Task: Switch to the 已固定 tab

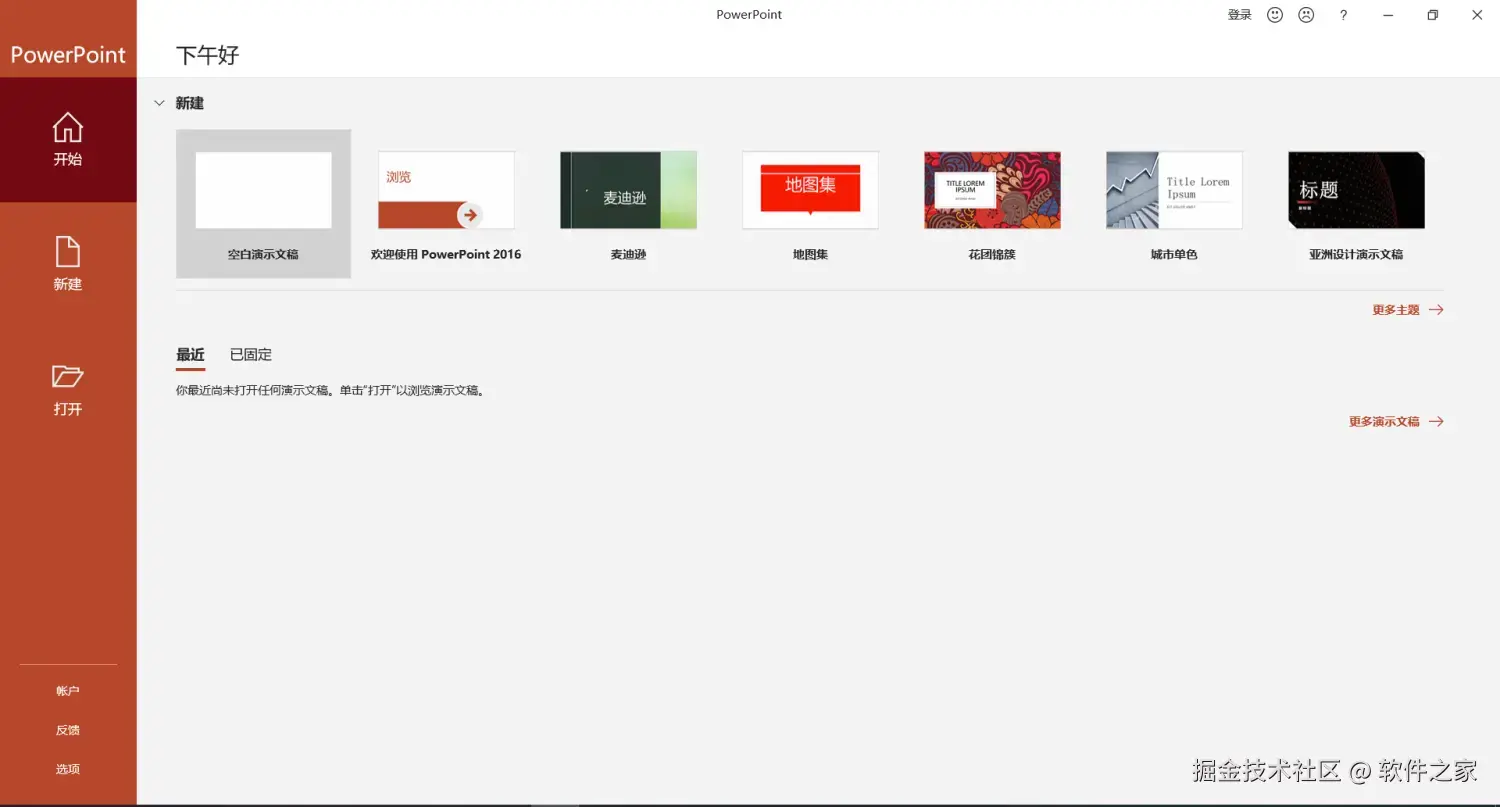Action: pyautogui.click(x=251, y=355)
